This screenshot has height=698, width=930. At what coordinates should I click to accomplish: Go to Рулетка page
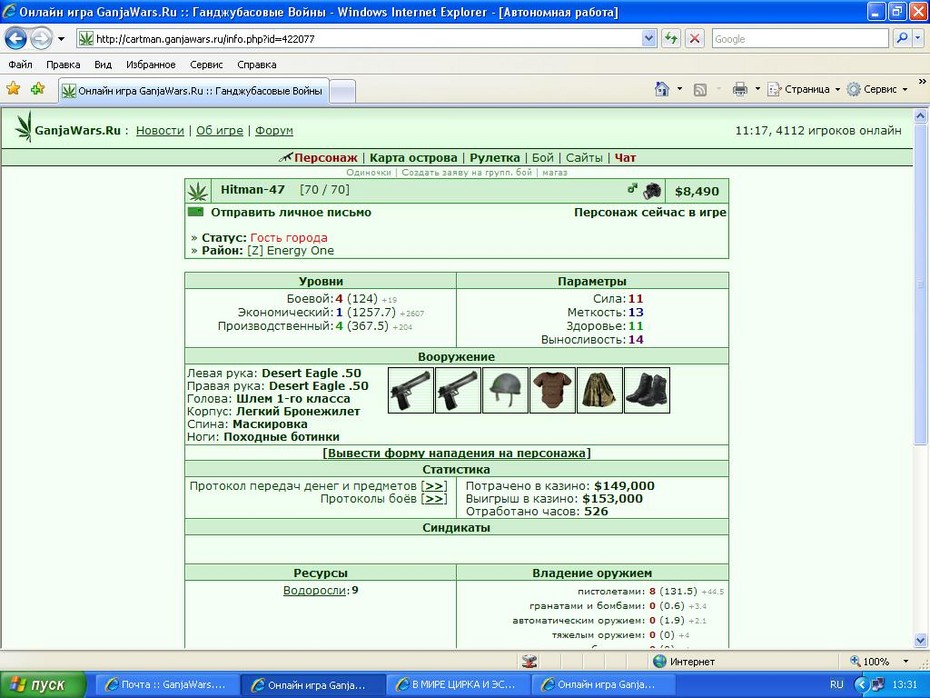pyautogui.click(x=495, y=158)
